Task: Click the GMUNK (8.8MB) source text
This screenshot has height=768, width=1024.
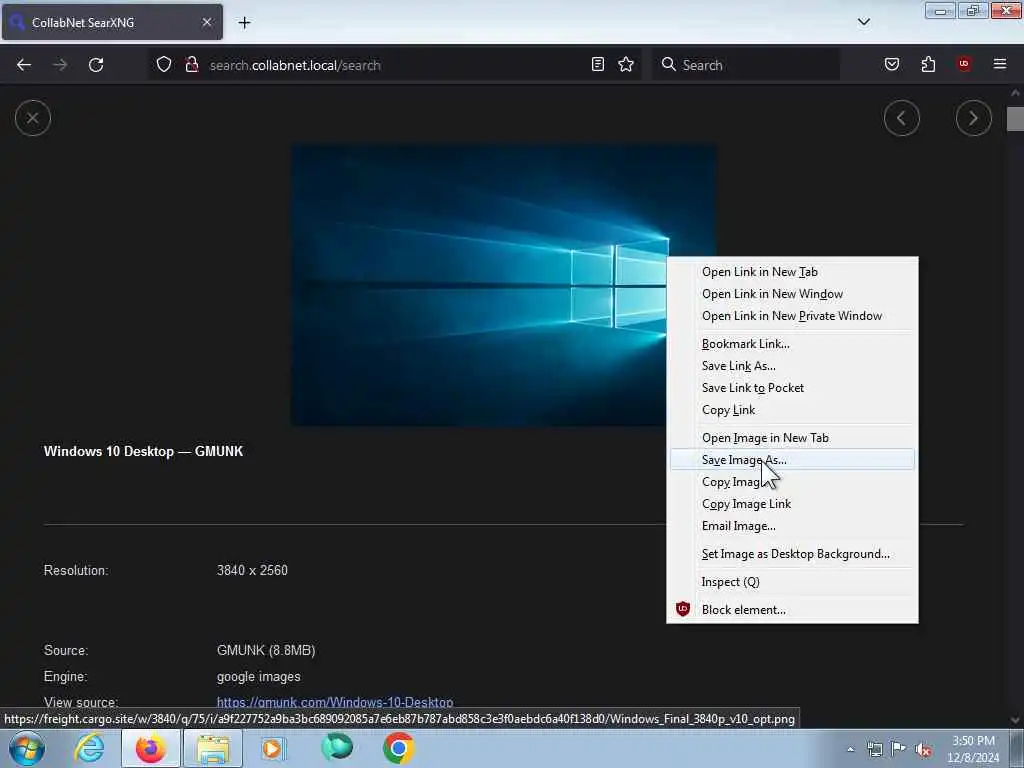Action: coord(266,650)
